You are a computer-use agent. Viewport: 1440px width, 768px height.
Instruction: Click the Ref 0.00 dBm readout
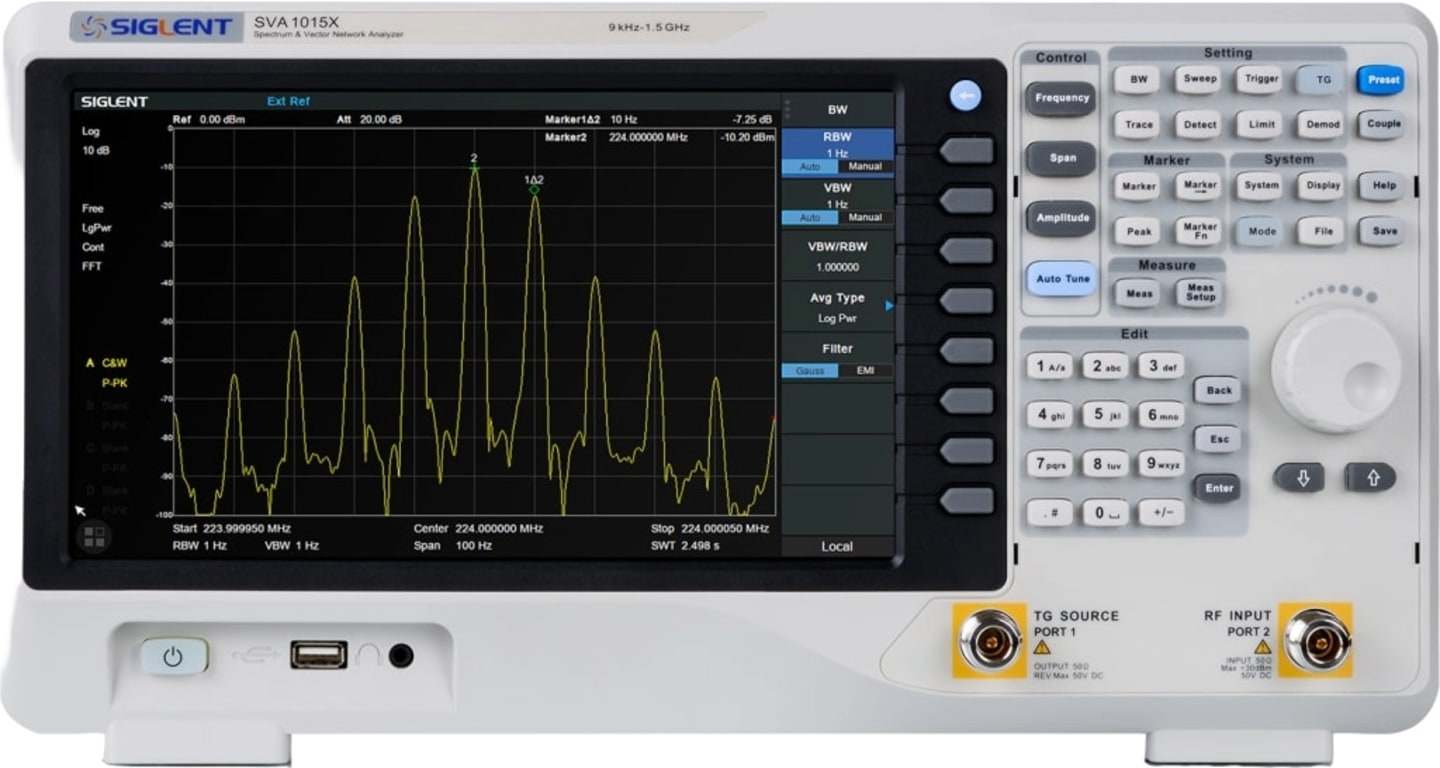208,119
